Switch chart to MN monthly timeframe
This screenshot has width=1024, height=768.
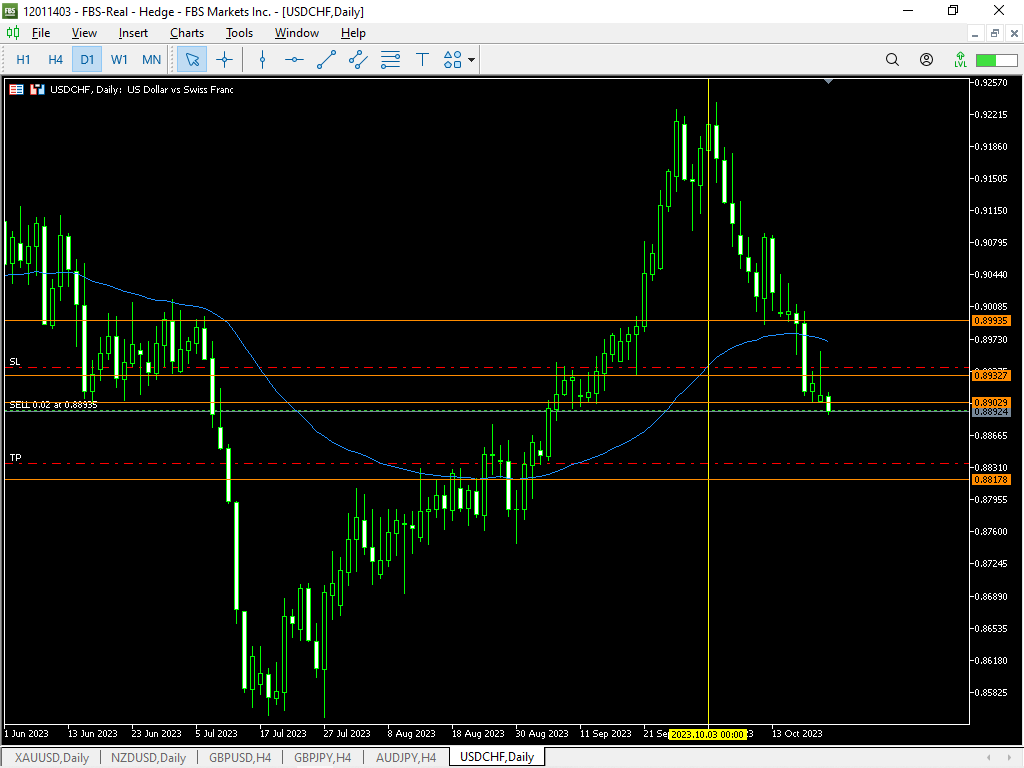click(x=152, y=60)
